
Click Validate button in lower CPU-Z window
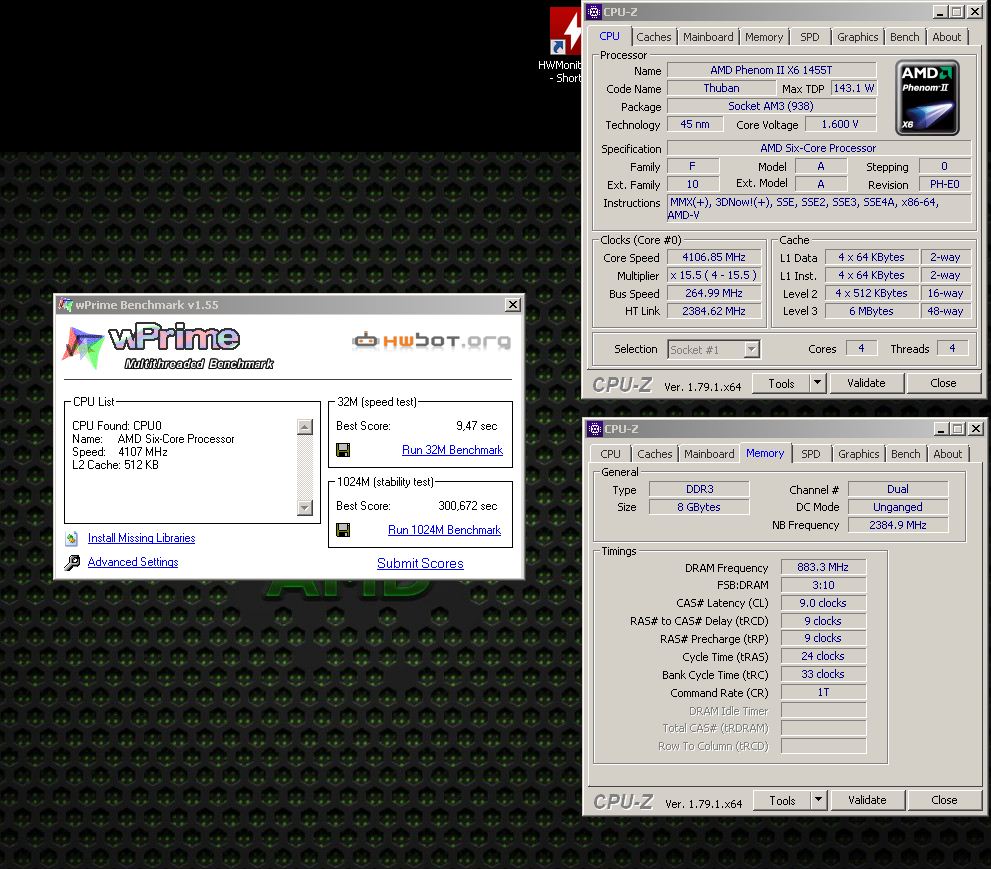867,800
